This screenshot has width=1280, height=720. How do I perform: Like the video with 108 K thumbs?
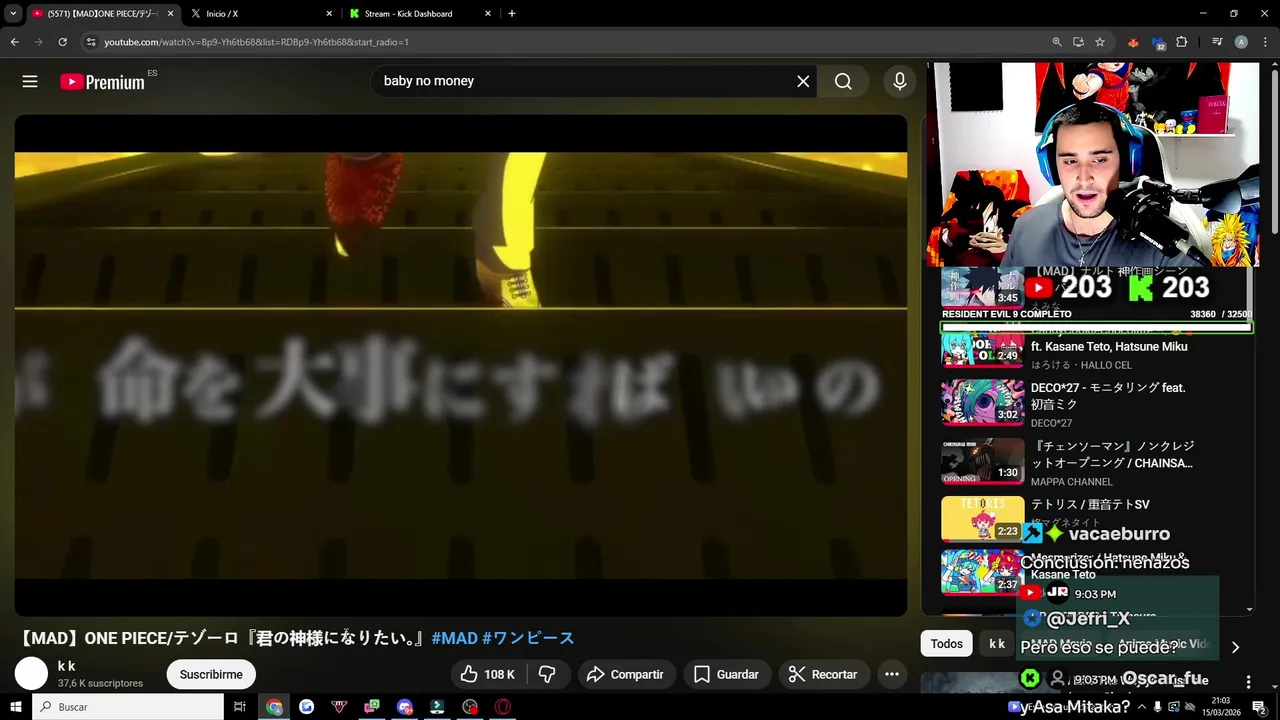(488, 675)
